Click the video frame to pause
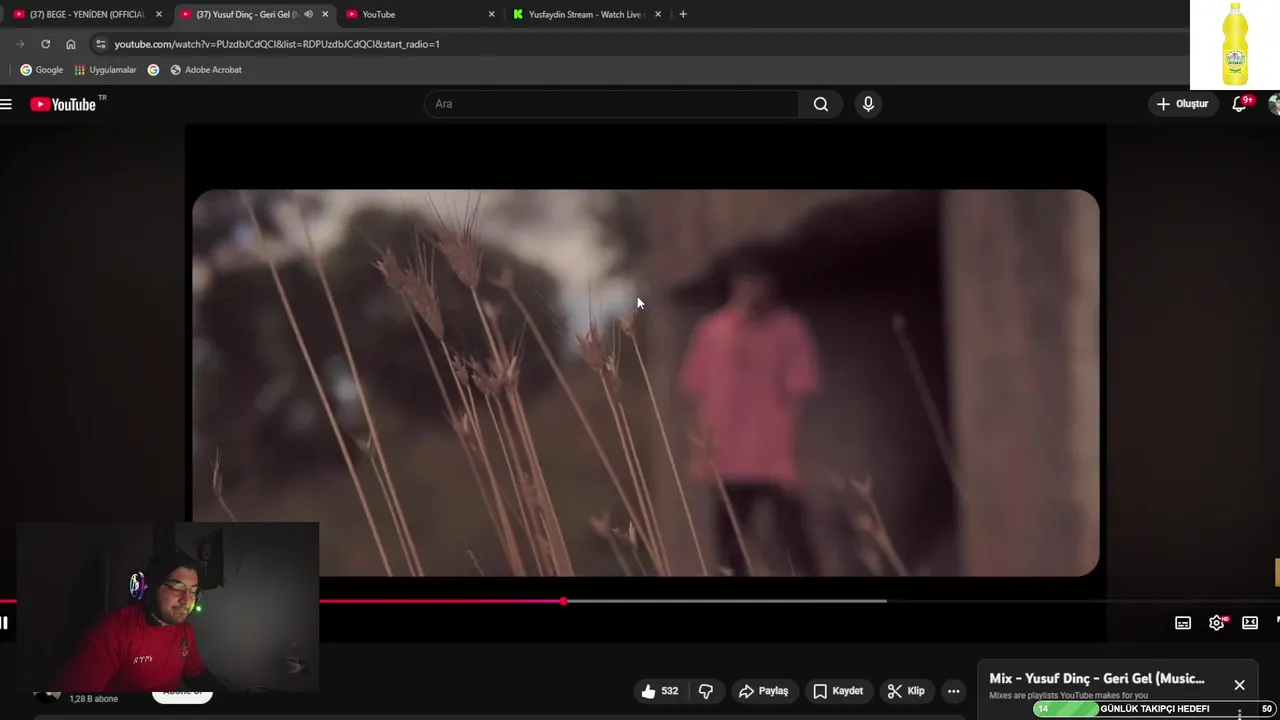This screenshot has width=1280, height=720. pos(646,383)
